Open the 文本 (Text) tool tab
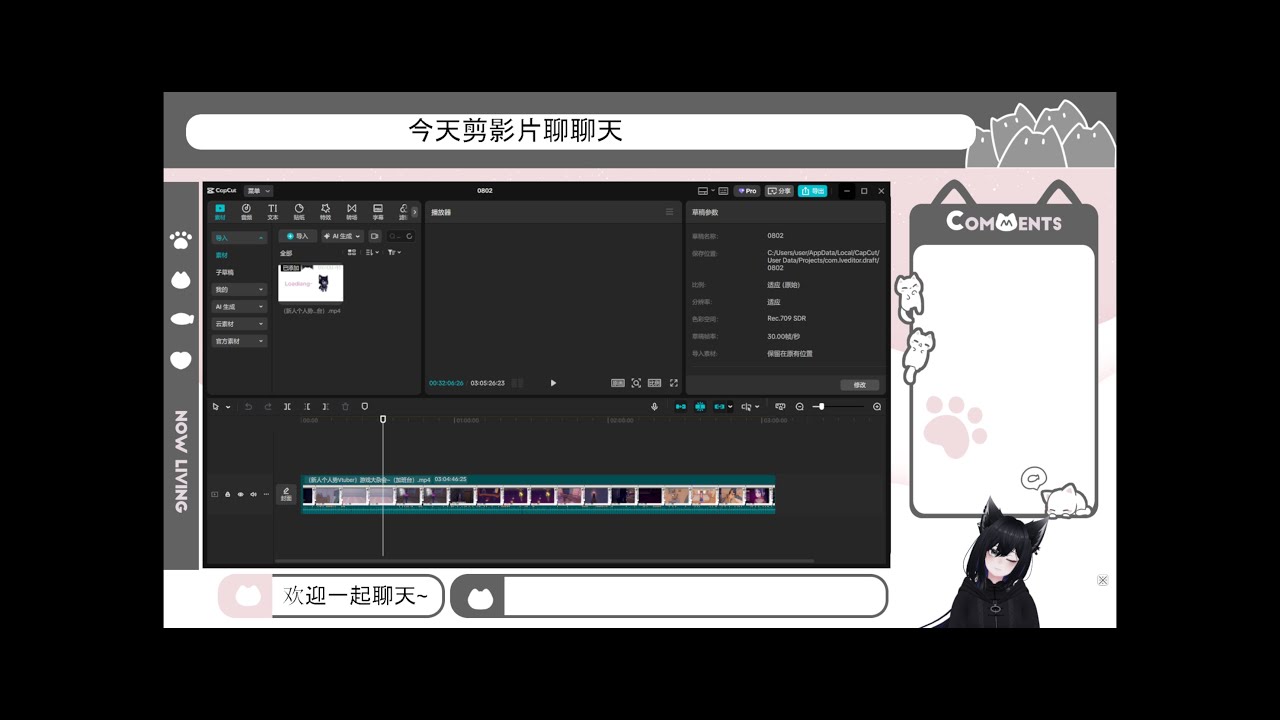The height and width of the screenshot is (720, 1280). [x=273, y=211]
